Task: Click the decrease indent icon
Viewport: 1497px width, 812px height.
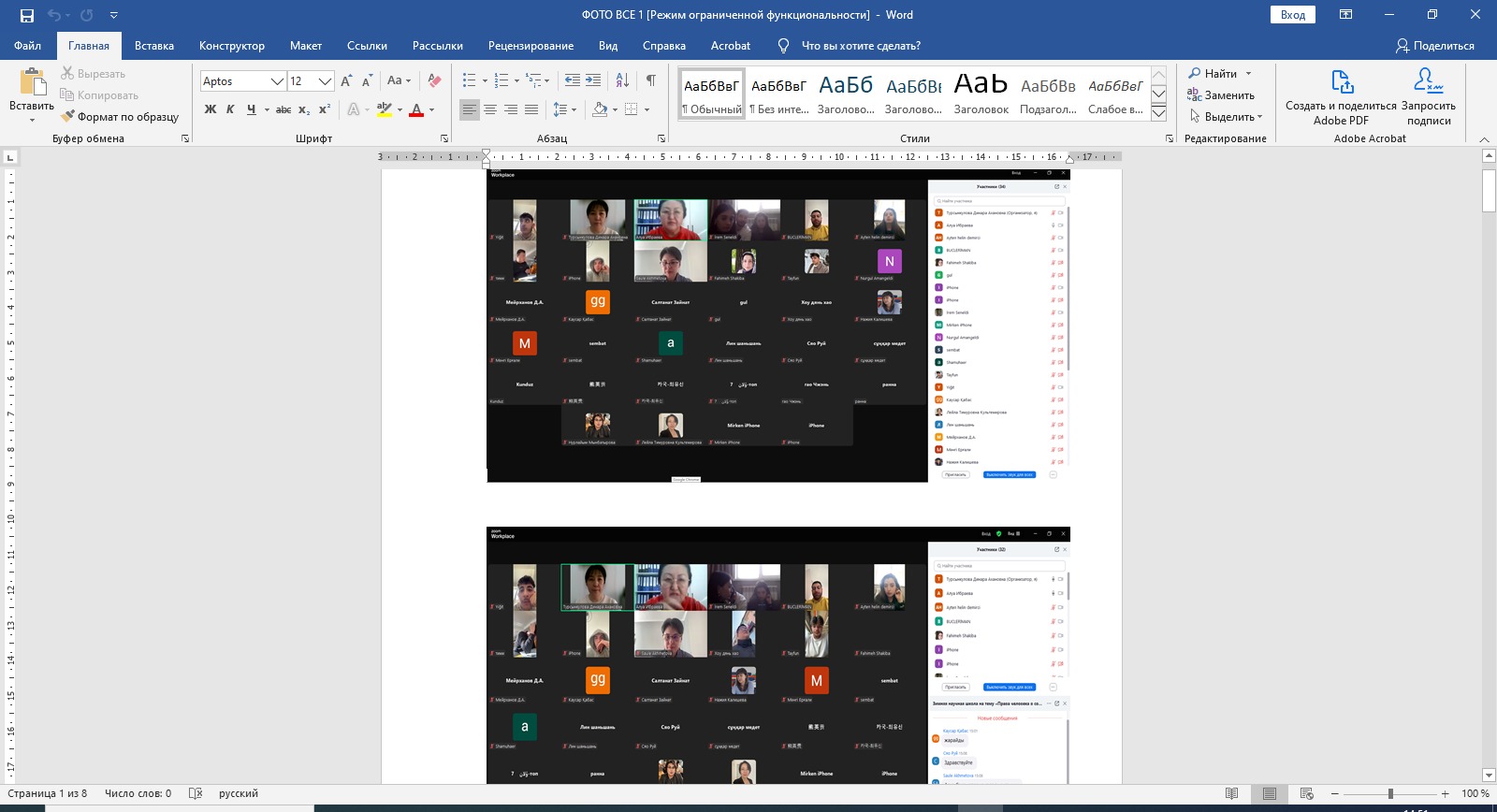Action: click(573, 80)
